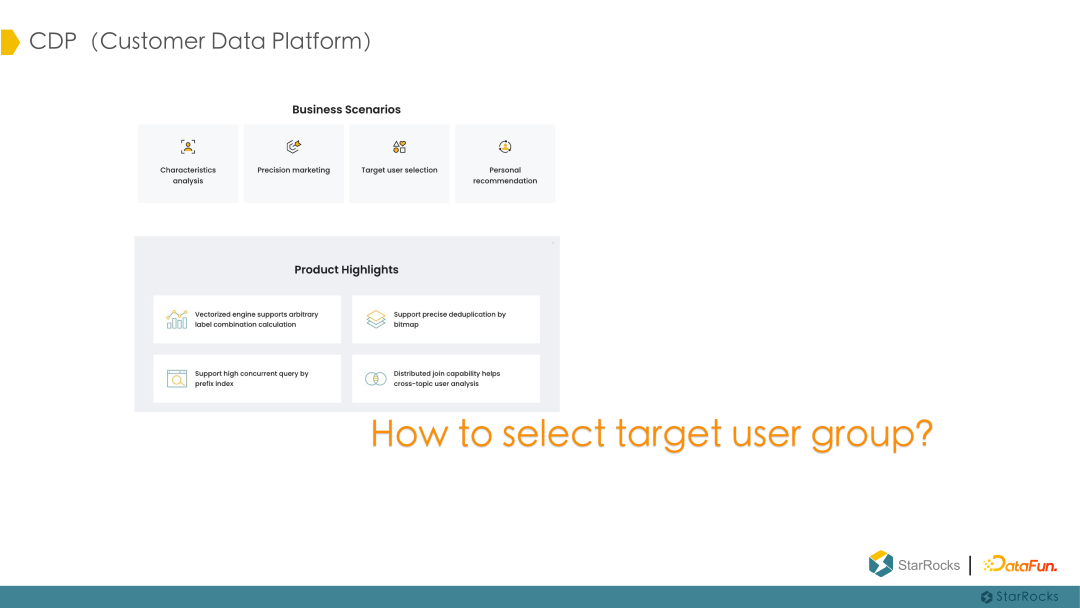
Task: Open the distributed join capability card
Action: coord(446,379)
